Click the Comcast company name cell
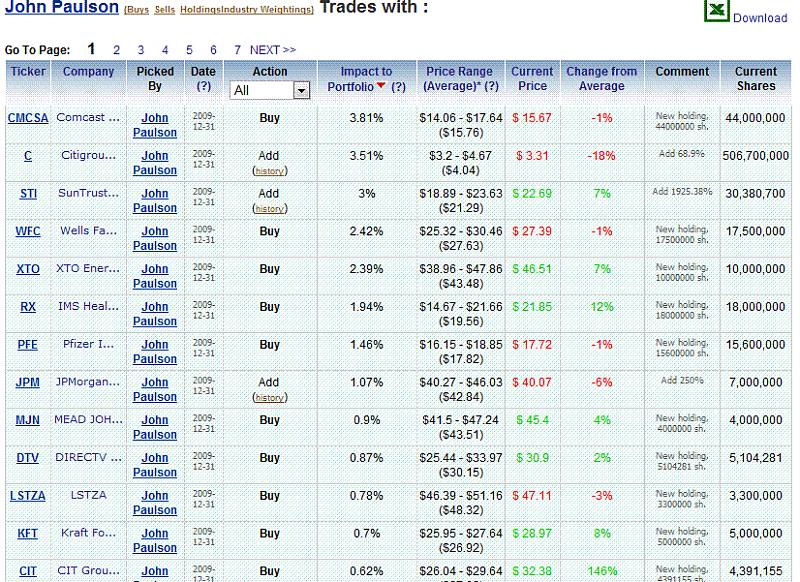 (88, 117)
